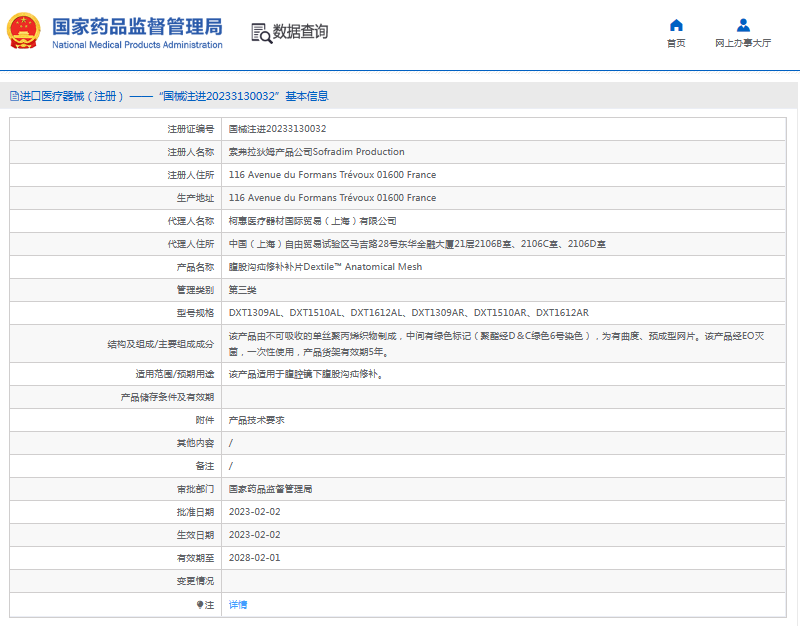Open the 产品技术要求 attachment

(255, 420)
